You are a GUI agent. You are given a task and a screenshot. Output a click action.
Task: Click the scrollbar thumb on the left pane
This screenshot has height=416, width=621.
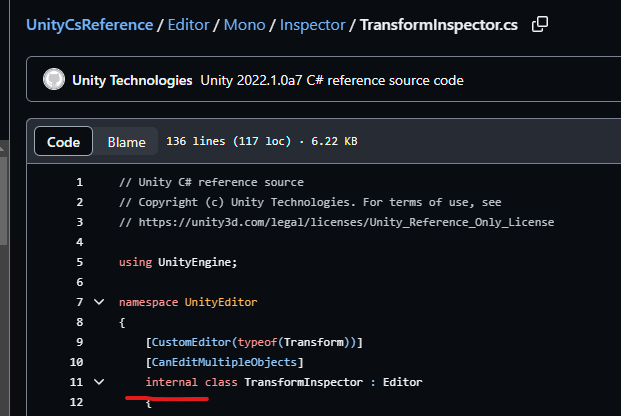[4, 201]
